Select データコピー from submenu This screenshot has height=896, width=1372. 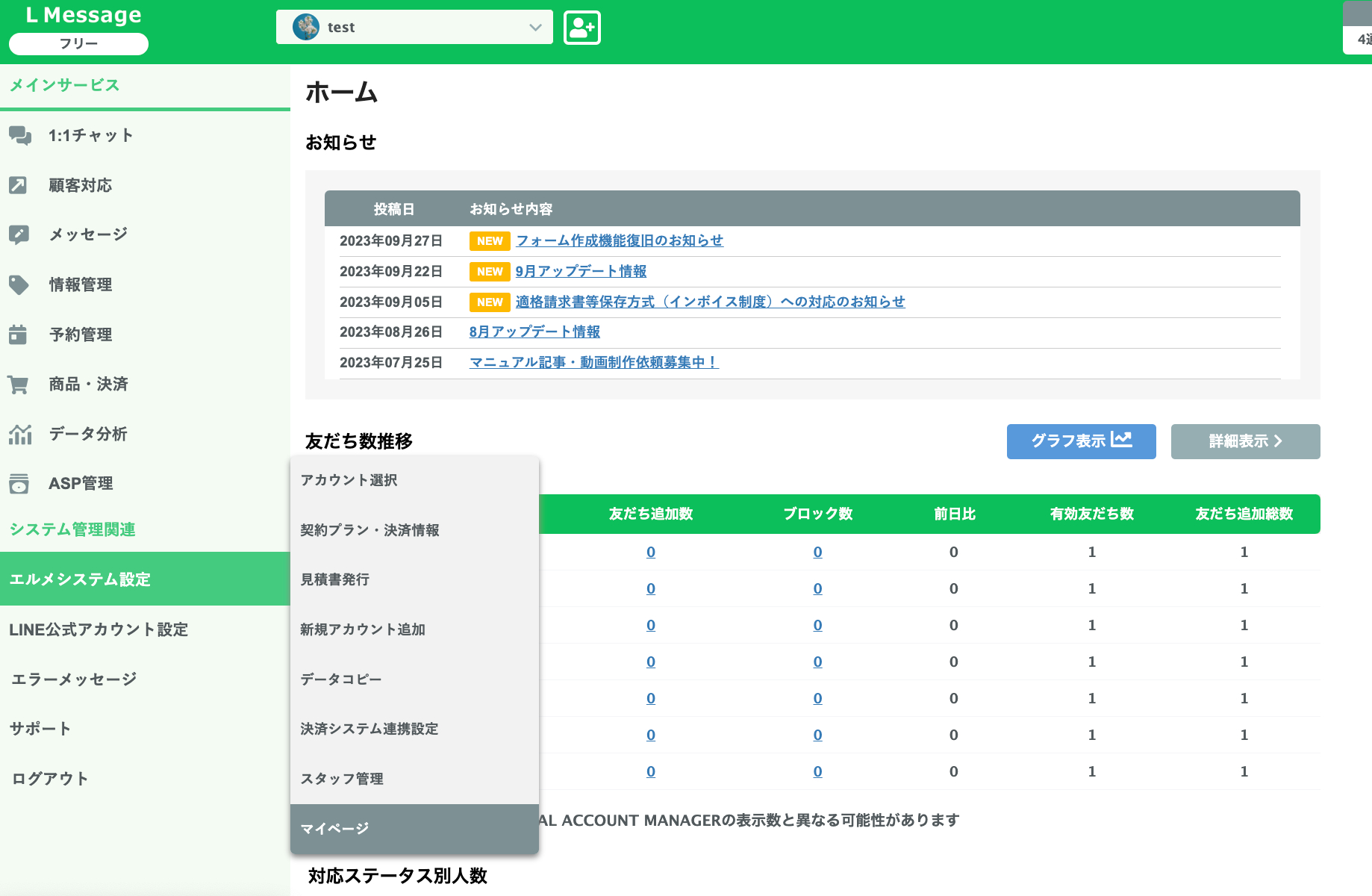[x=414, y=679]
